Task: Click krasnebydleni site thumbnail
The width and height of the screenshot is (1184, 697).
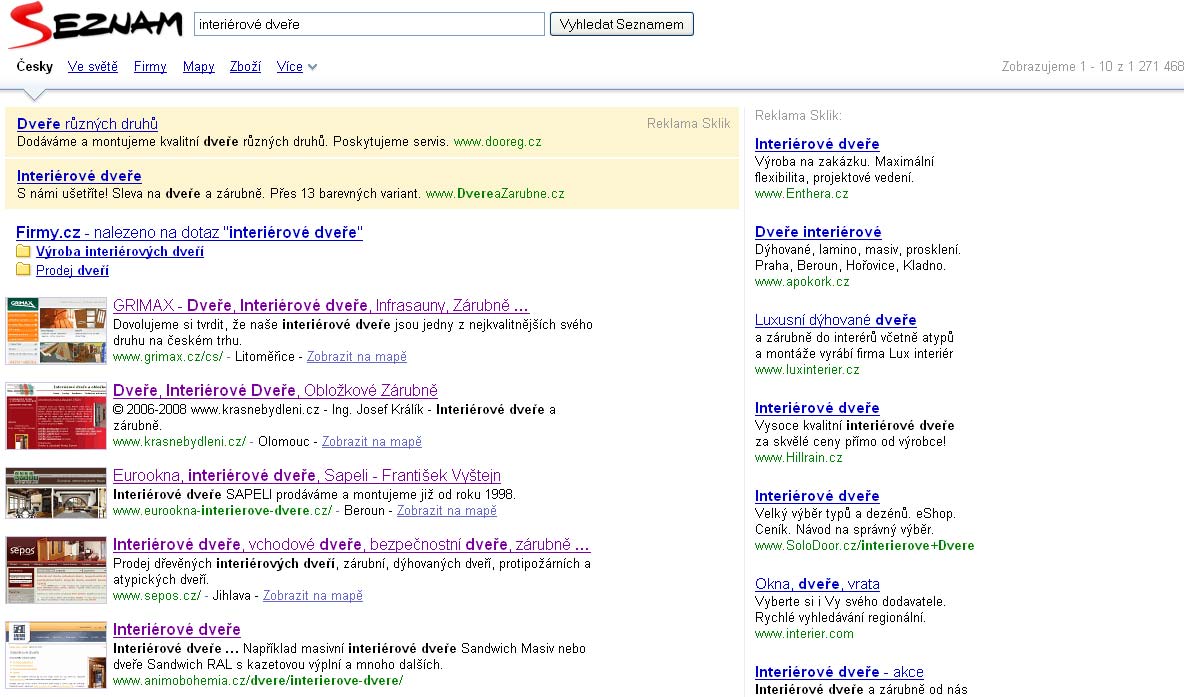Action: pyautogui.click(x=56, y=416)
